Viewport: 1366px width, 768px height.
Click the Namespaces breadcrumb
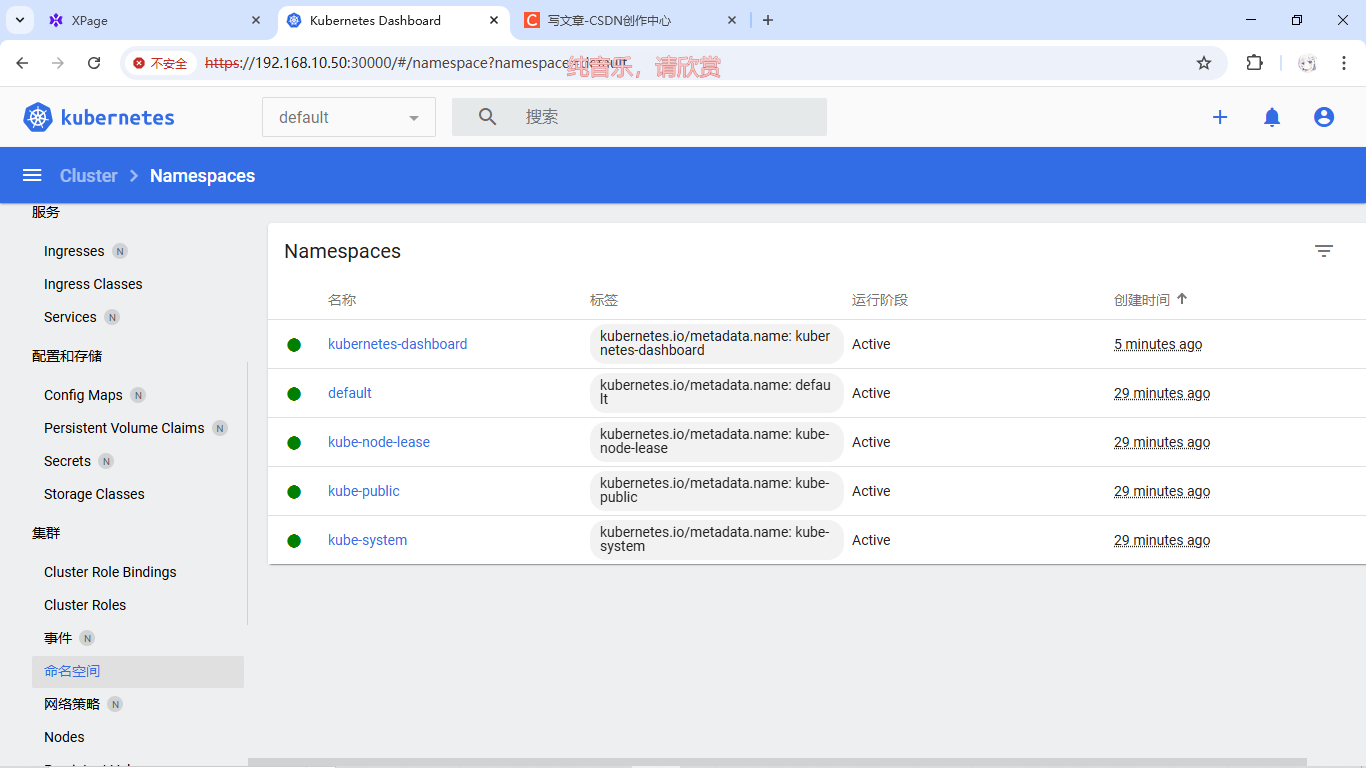[202, 175]
